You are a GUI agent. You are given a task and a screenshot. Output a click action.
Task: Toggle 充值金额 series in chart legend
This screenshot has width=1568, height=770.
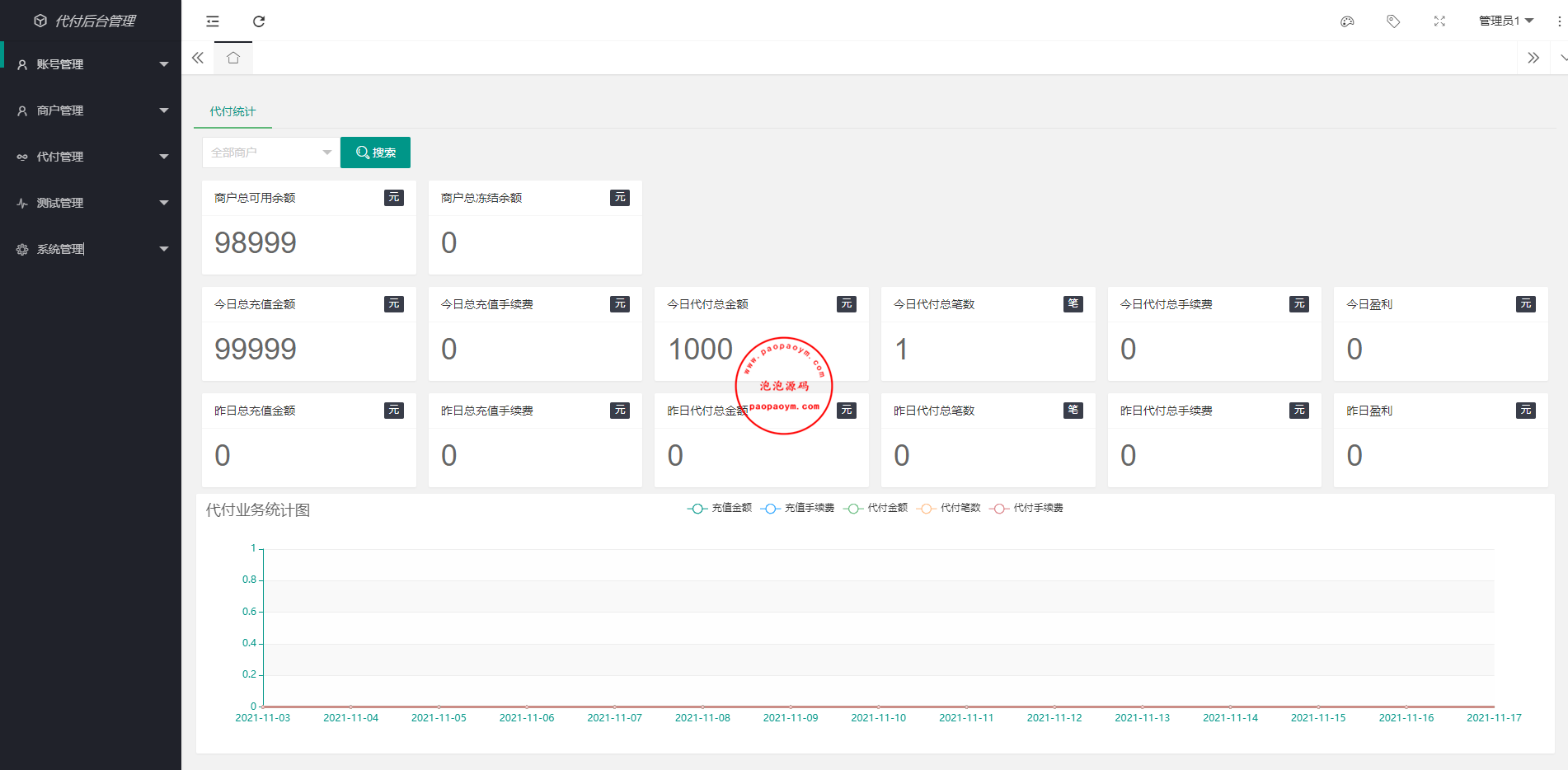coord(720,508)
